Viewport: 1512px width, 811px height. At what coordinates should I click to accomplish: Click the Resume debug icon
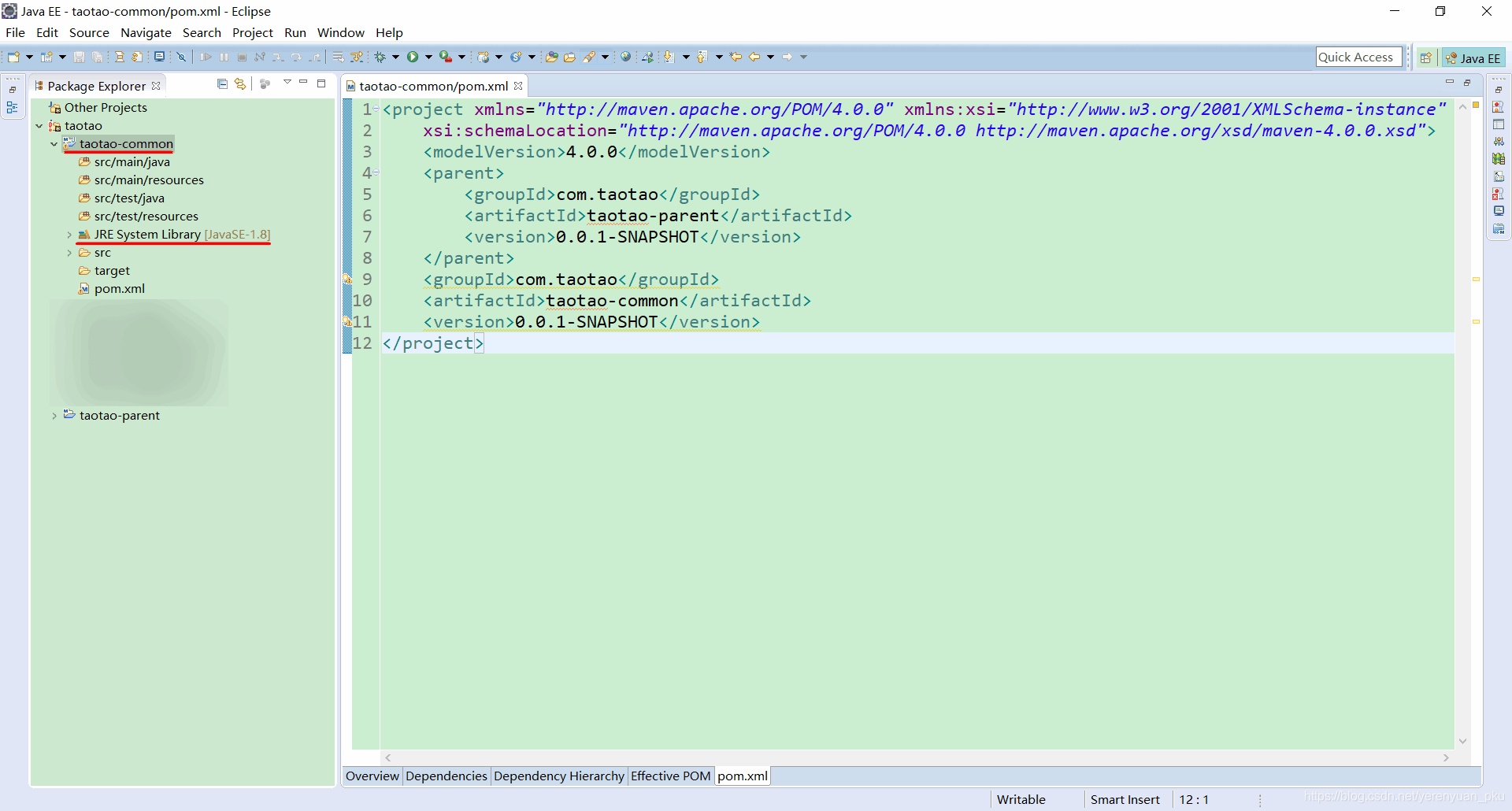[x=206, y=57]
